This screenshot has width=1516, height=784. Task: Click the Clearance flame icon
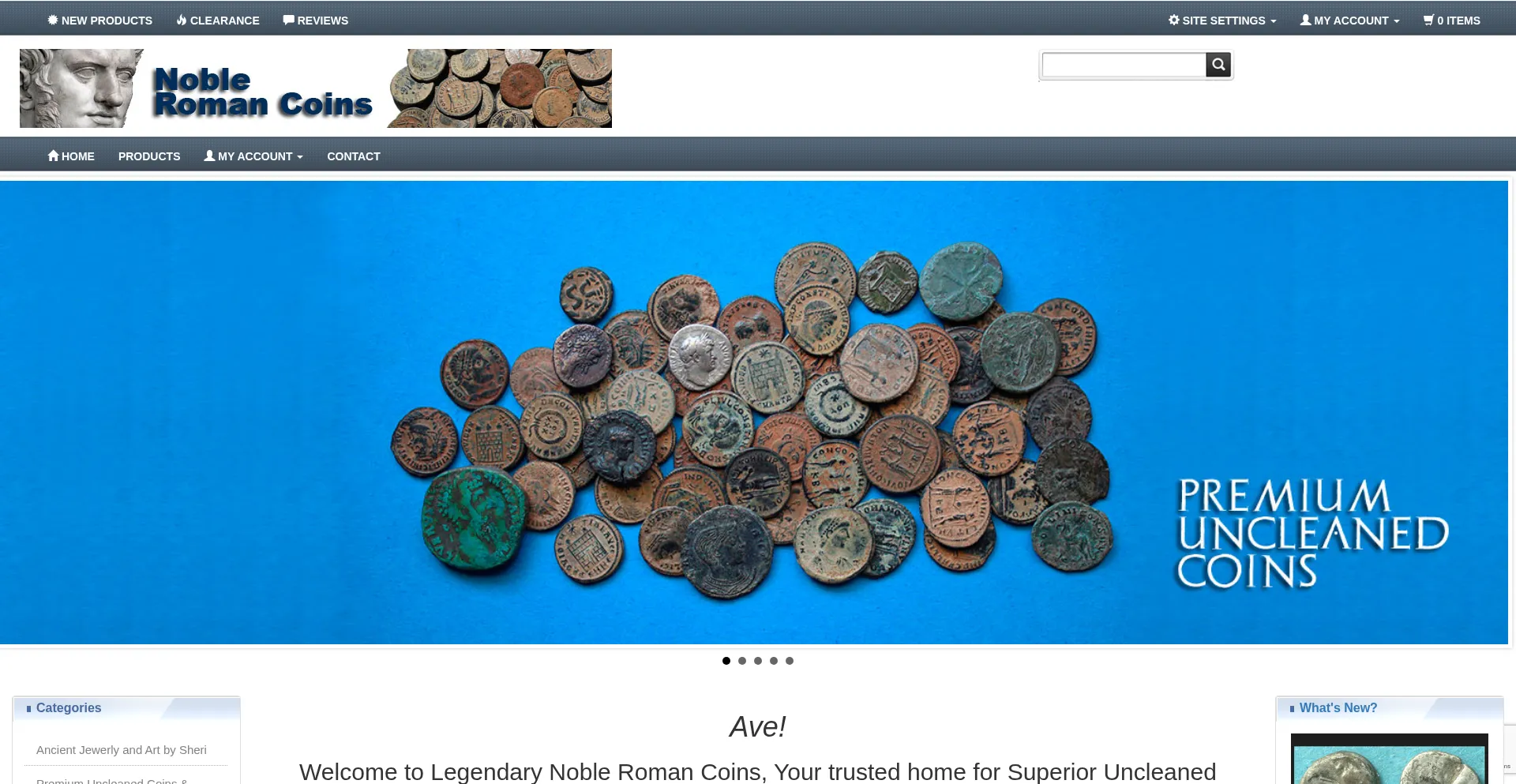pyautogui.click(x=182, y=21)
